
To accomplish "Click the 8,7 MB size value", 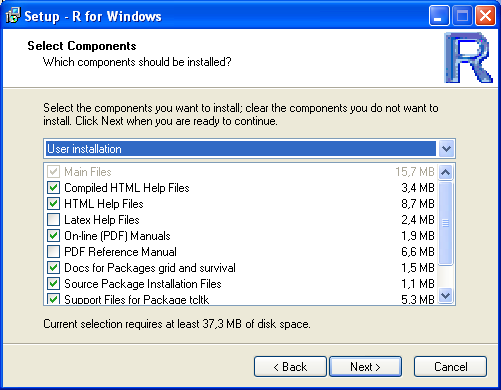I will (418, 204).
